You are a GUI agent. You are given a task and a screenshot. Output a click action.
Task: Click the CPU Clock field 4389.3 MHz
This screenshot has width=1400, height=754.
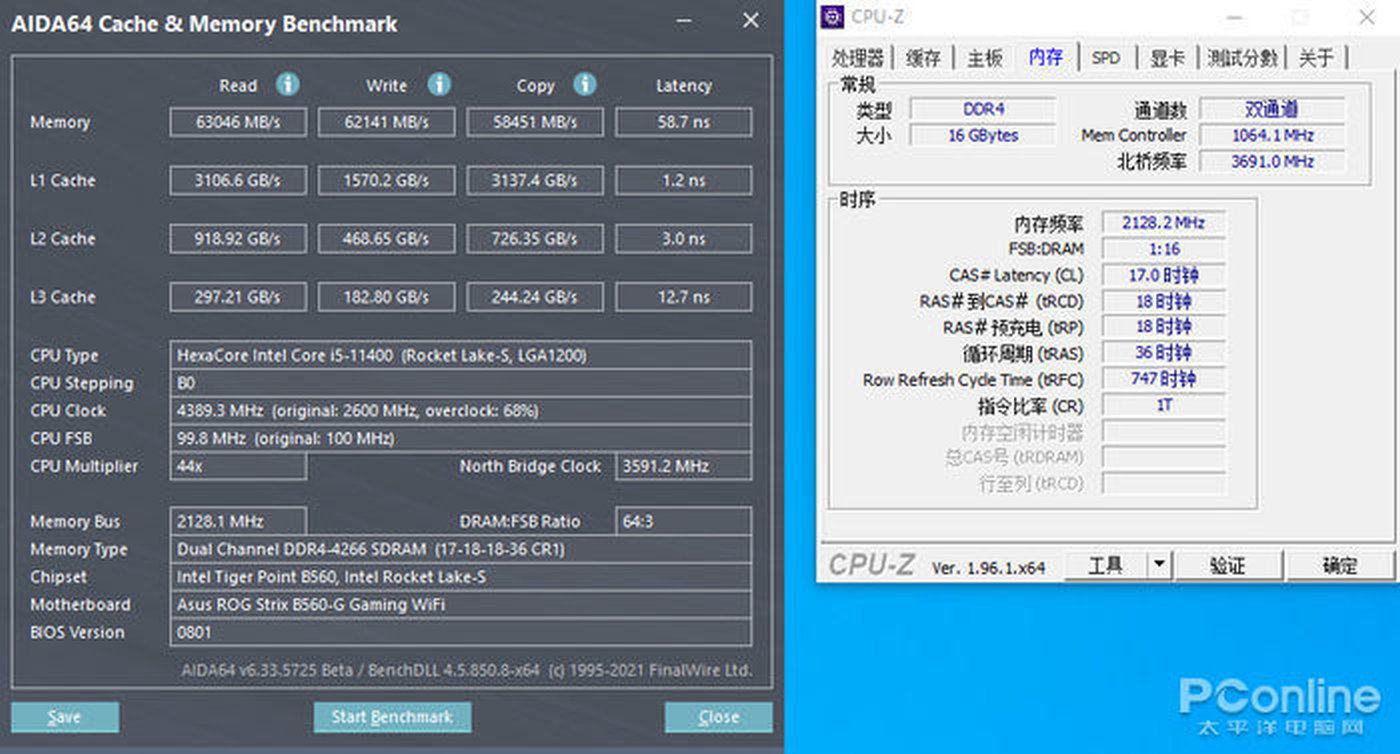[461, 411]
